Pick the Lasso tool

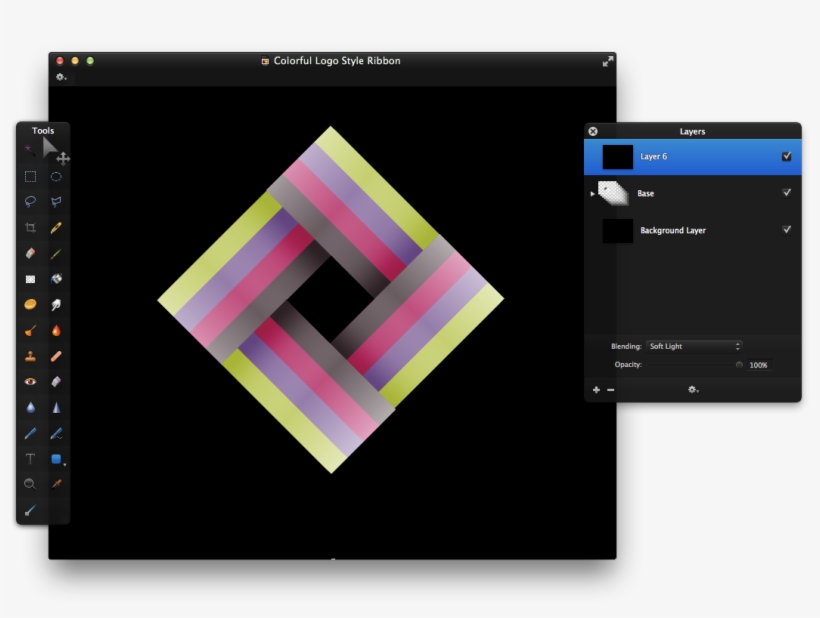tap(31, 203)
